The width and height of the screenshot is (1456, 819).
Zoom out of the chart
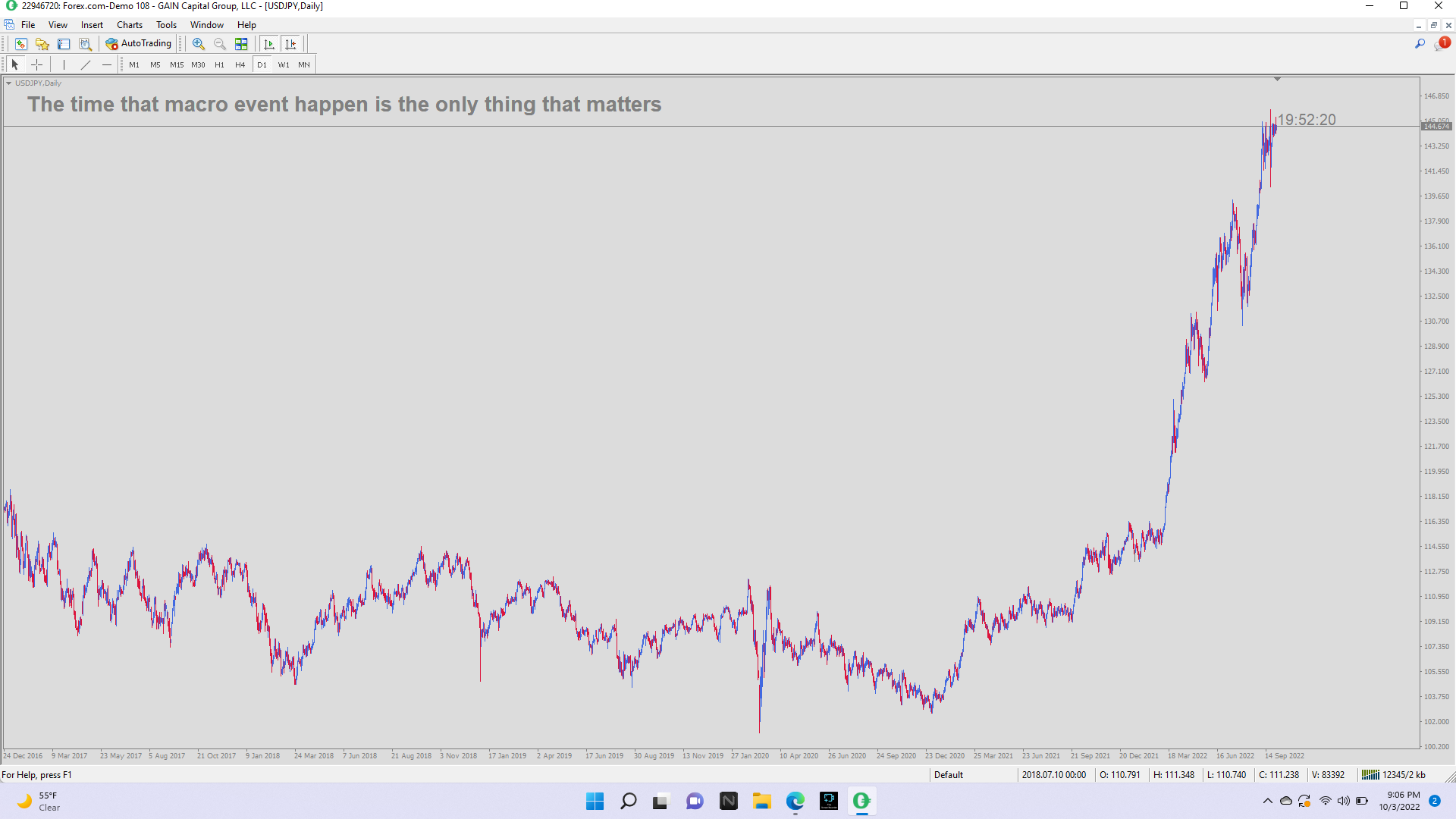[x=220, y=44]
